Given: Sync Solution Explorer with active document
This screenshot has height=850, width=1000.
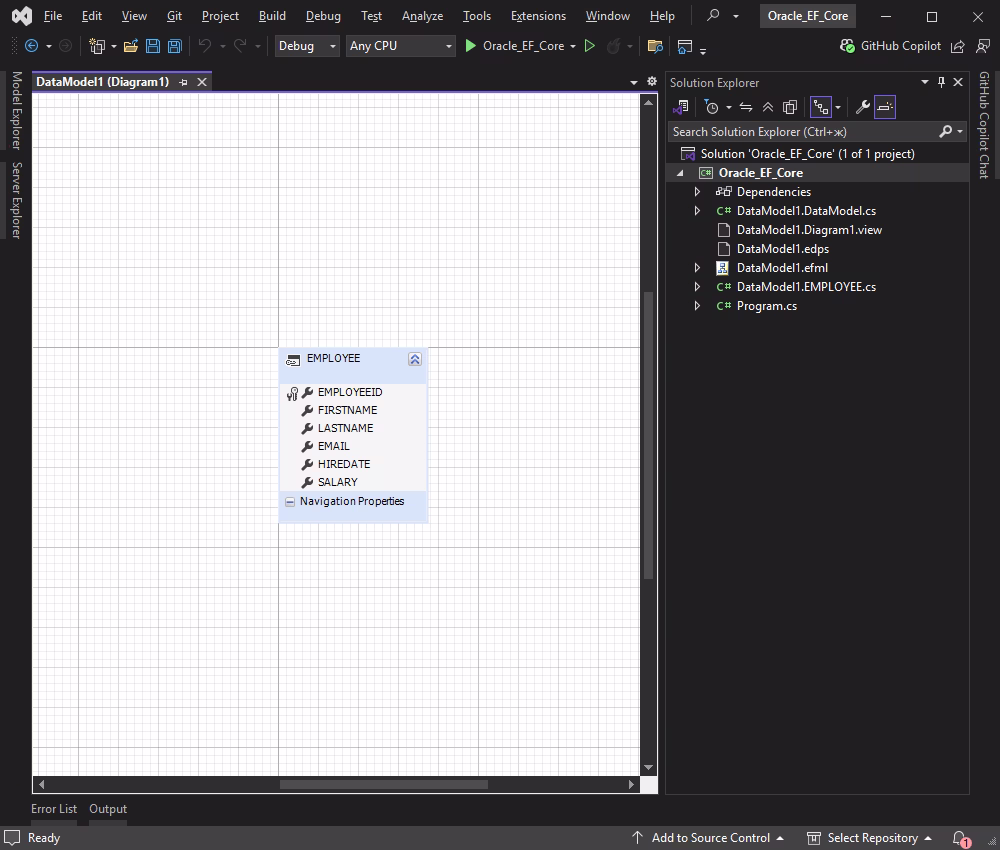Looking at the screenshot, I should 746,107.
